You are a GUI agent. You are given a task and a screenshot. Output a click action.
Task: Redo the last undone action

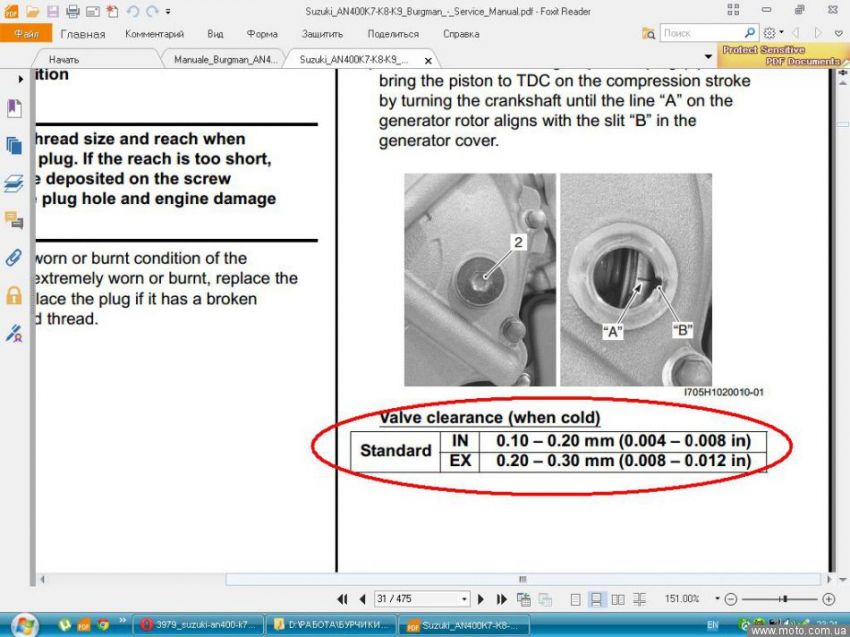[x=152, y=11]
